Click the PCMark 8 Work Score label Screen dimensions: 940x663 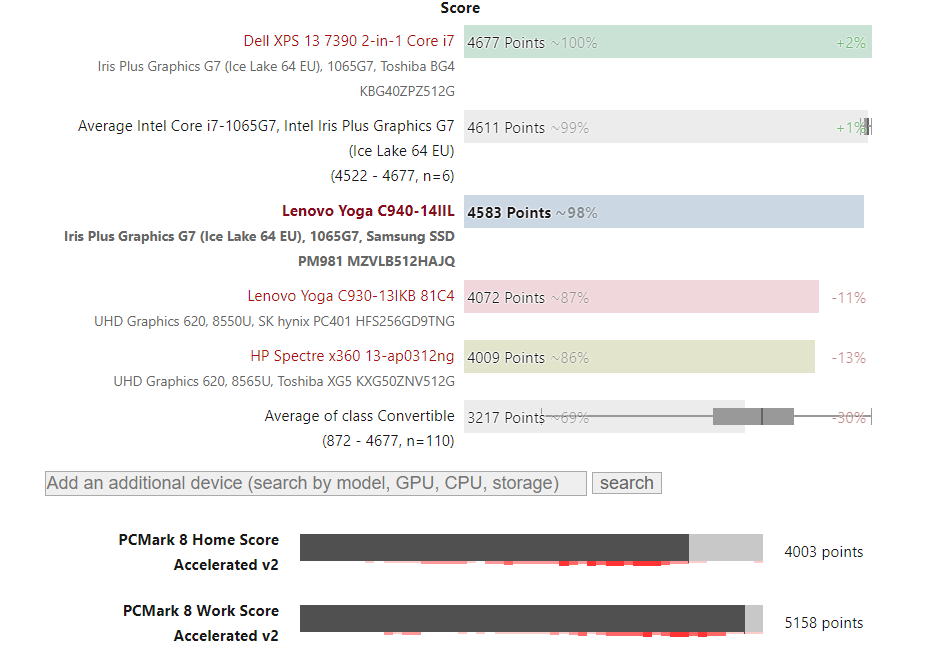(x=201, y=623)
